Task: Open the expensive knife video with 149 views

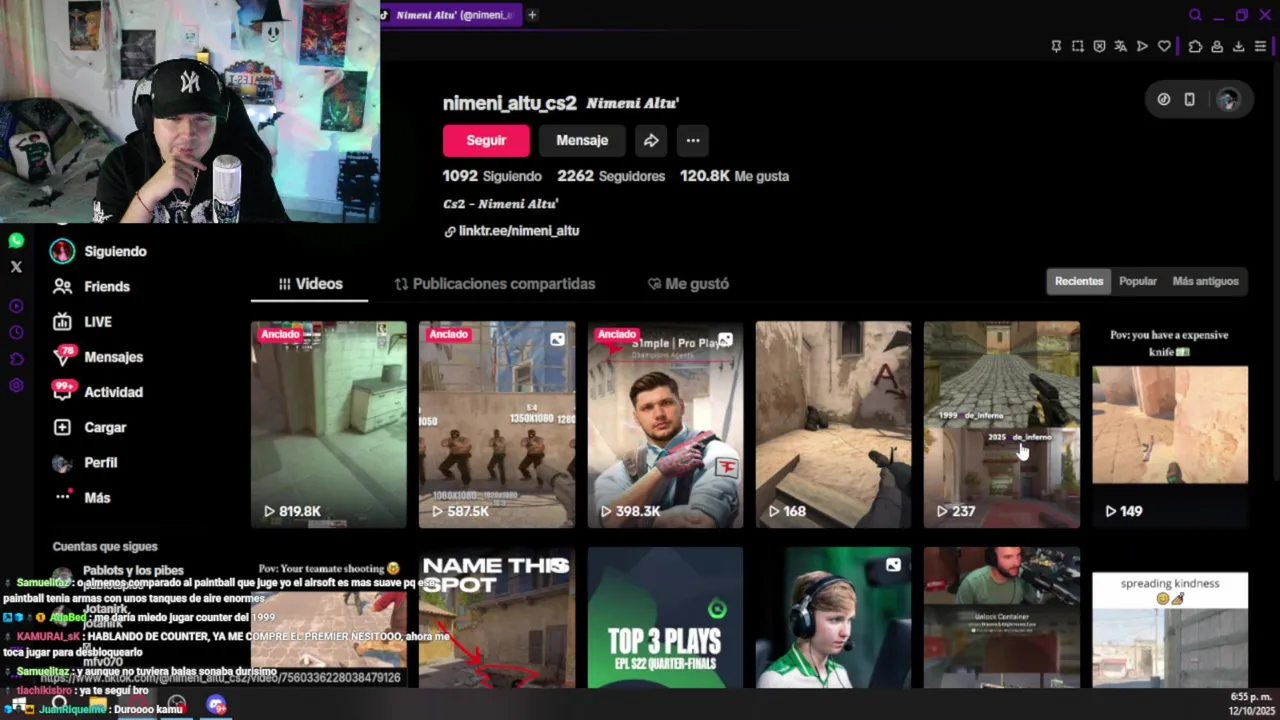Action: coord(1170,424)
